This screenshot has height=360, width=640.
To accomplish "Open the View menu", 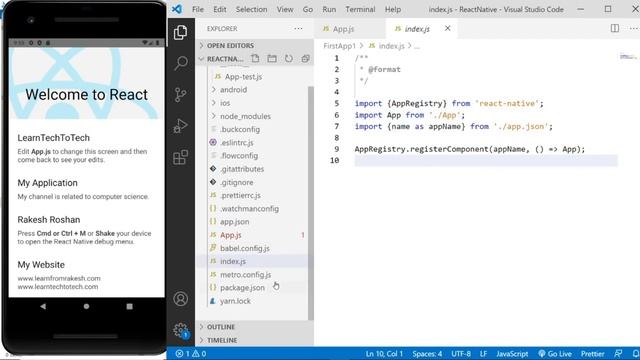I will (x=285, y=9).
